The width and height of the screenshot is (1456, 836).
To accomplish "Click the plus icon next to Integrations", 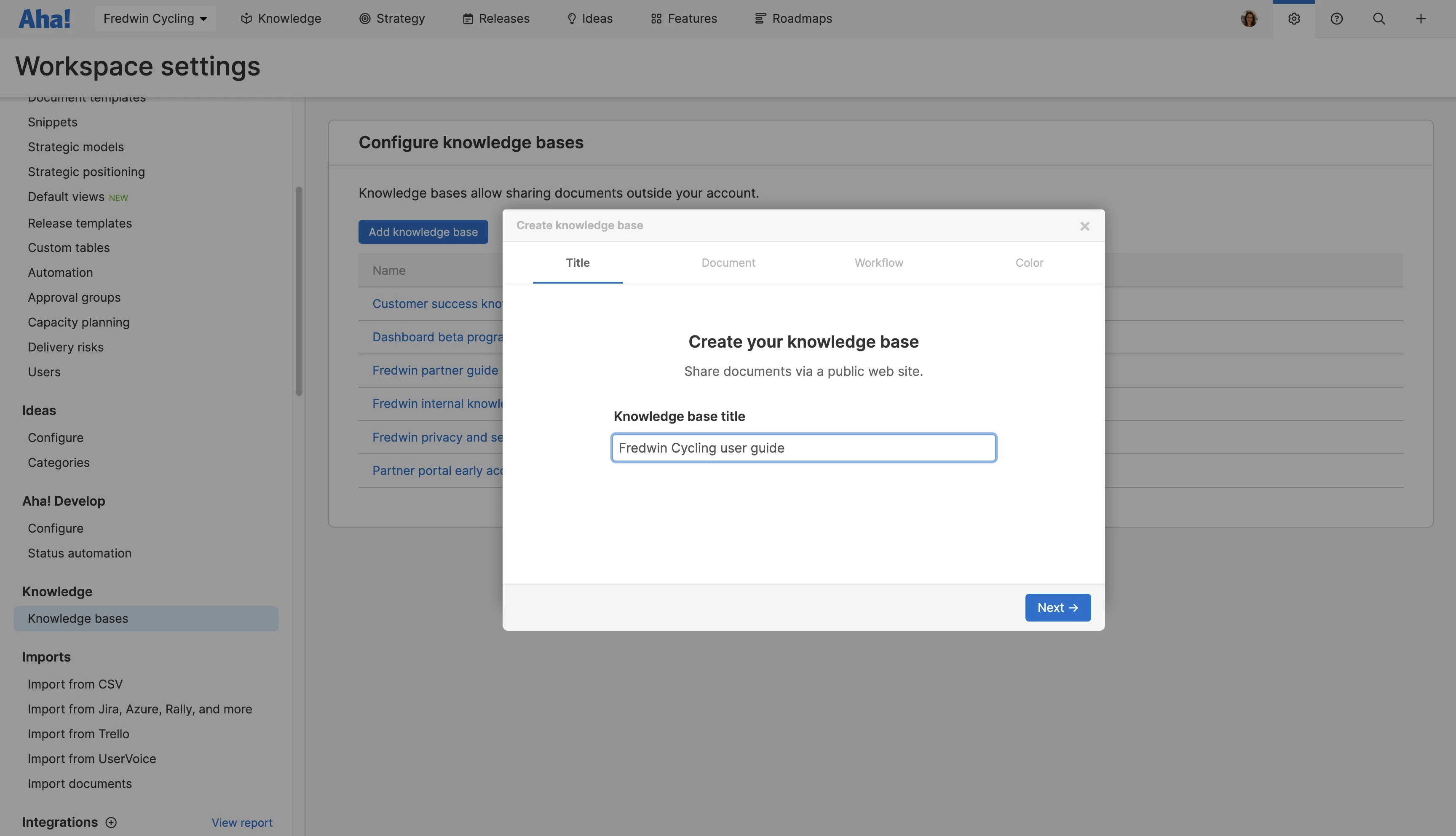I will [x=111, y=822].
